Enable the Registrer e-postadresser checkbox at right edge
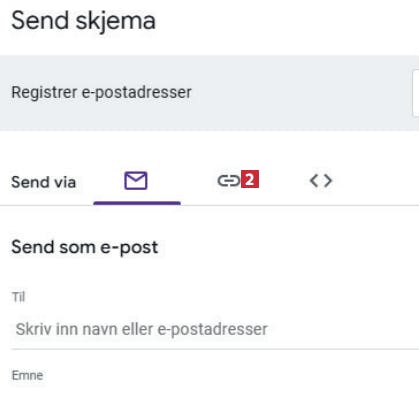Image resolution: width=419 pixels, height=396 pixels. tap(416, 93)
